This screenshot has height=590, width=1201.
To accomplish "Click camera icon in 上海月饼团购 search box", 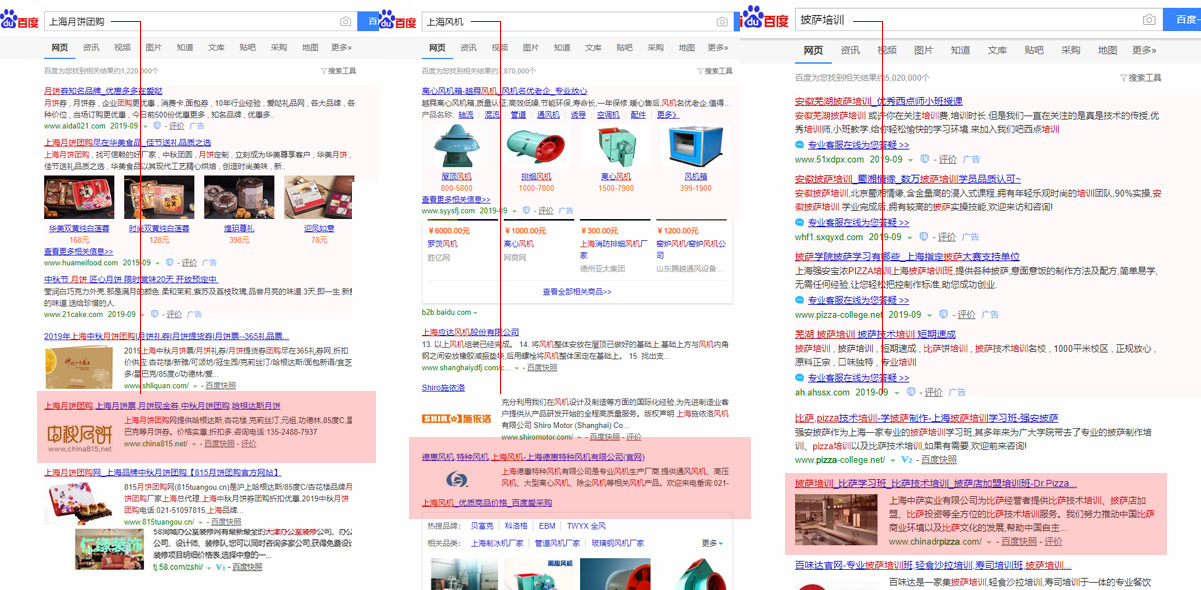I will (x=345, y=21).
